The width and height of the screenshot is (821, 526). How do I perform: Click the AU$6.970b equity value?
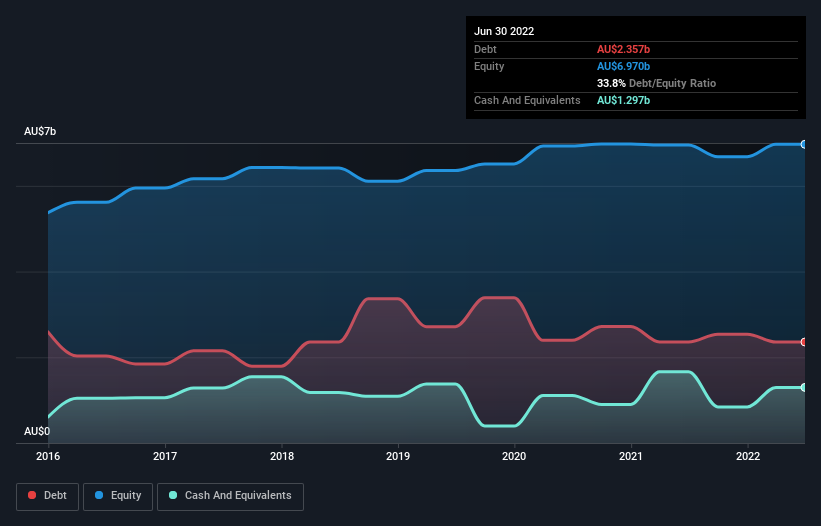[x=624, y=66]
